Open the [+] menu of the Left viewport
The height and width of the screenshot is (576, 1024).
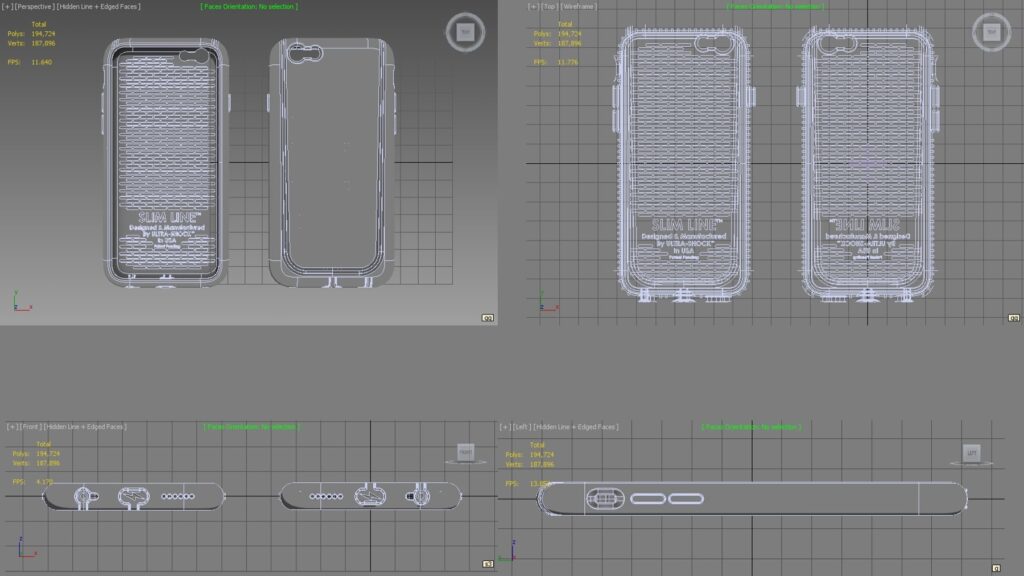[505, 427]
